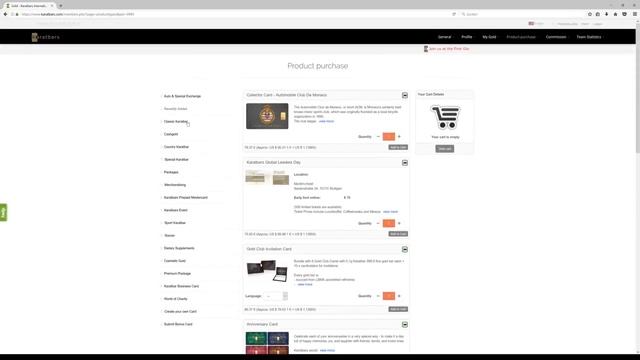Select the Dietary Supplements category

pos(179,248)
